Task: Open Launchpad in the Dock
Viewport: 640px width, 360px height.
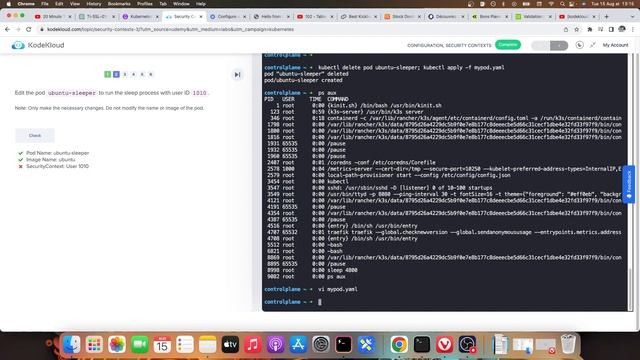Action: pyautogui.click(x=94, y=345)
